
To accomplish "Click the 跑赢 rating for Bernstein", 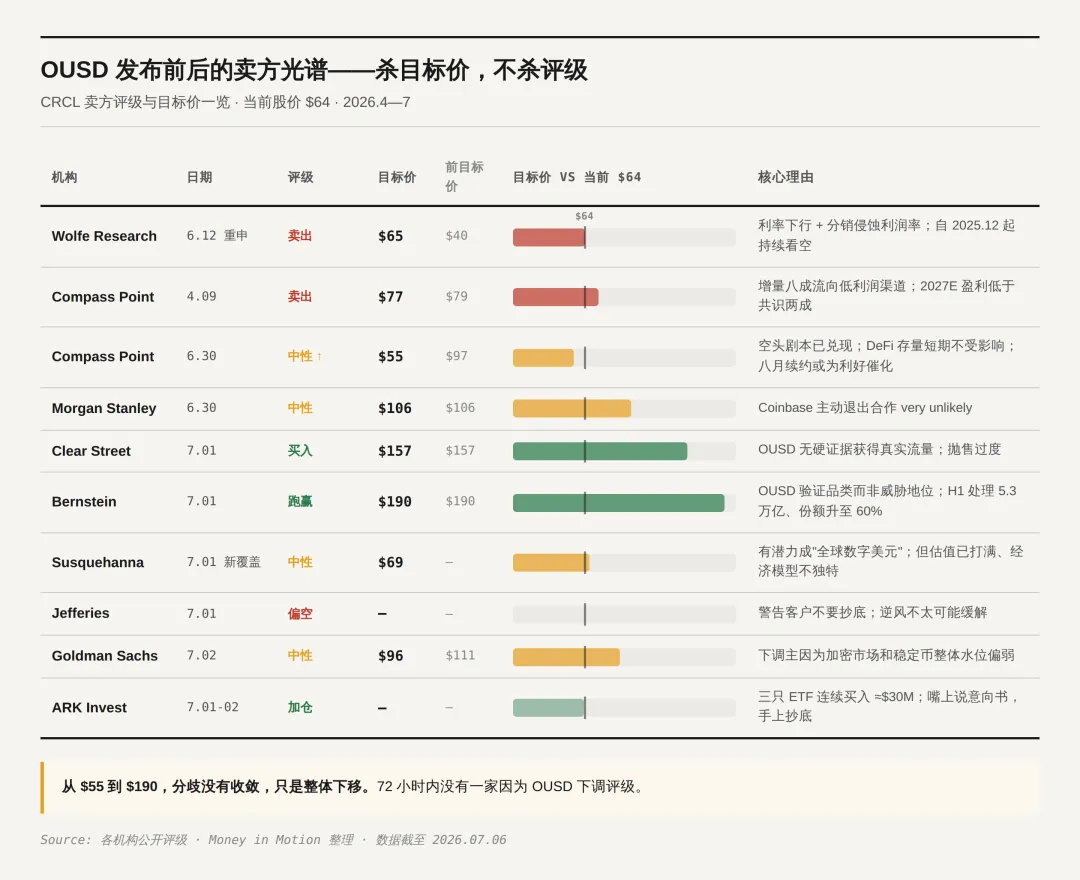I will [x=300, y=502].
